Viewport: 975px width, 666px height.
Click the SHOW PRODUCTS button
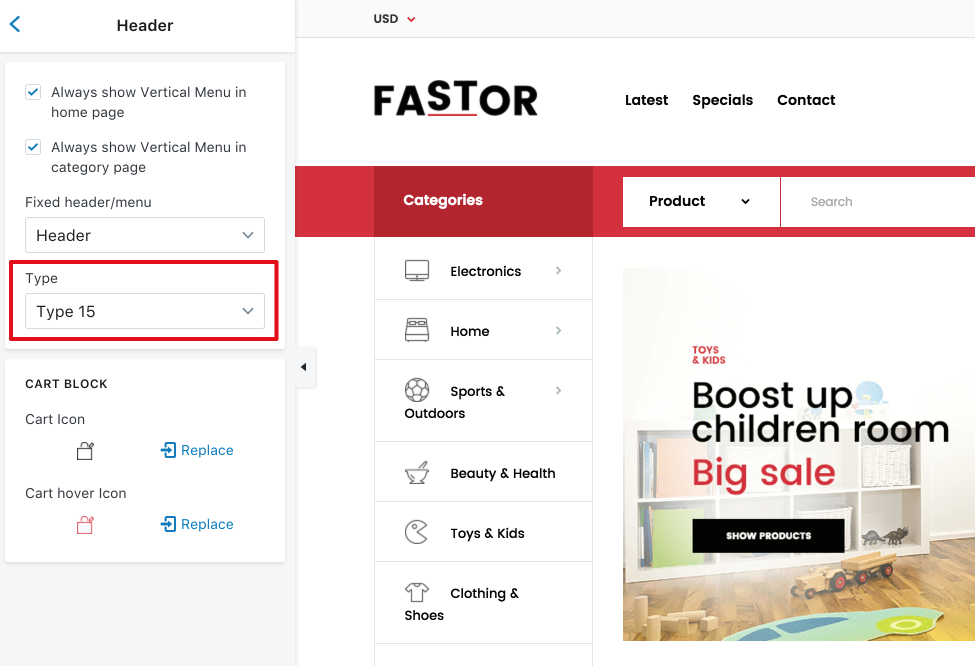pos(769,535)
